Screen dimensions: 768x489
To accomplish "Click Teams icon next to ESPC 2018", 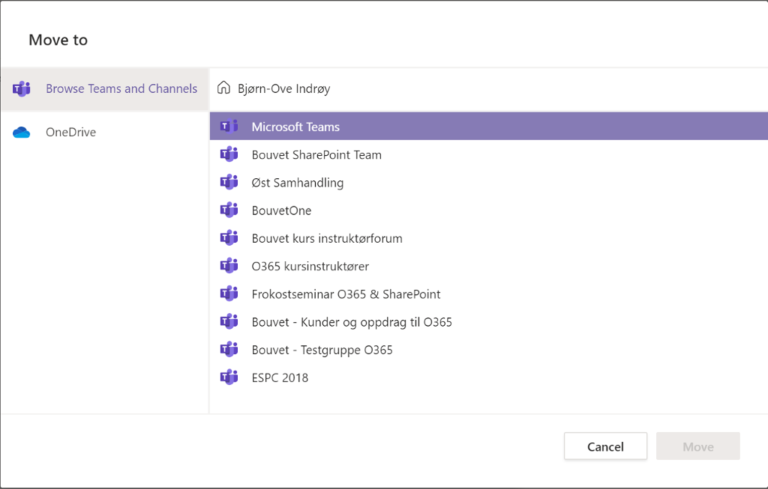I will [229, 378].
